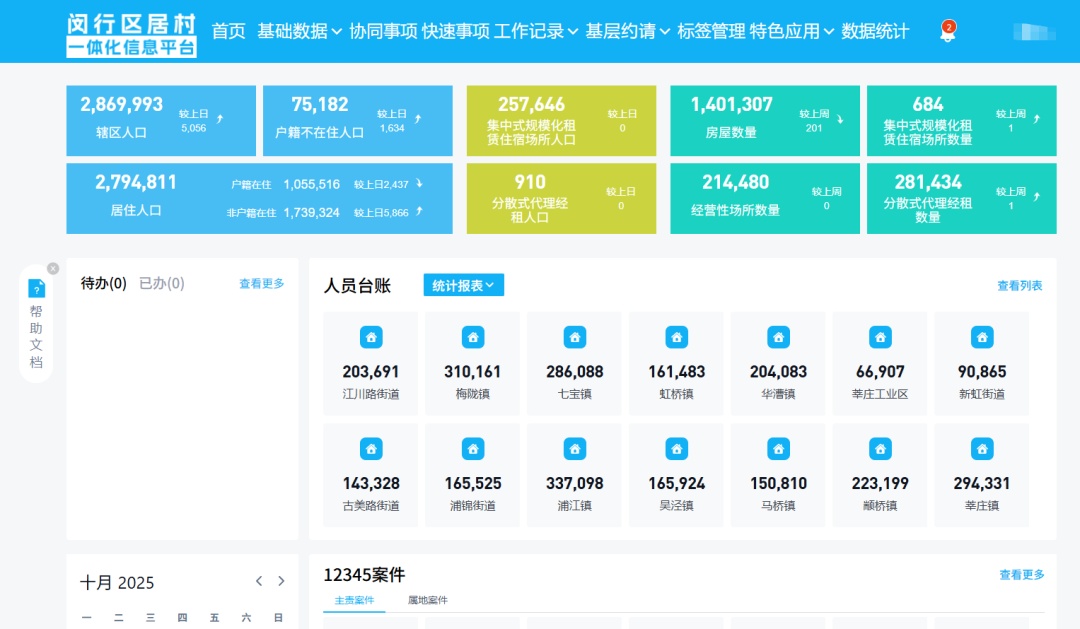Expand the 工作记录 menu
Image resolution: width=1080 pixels, height=629 pixels.
536,31
